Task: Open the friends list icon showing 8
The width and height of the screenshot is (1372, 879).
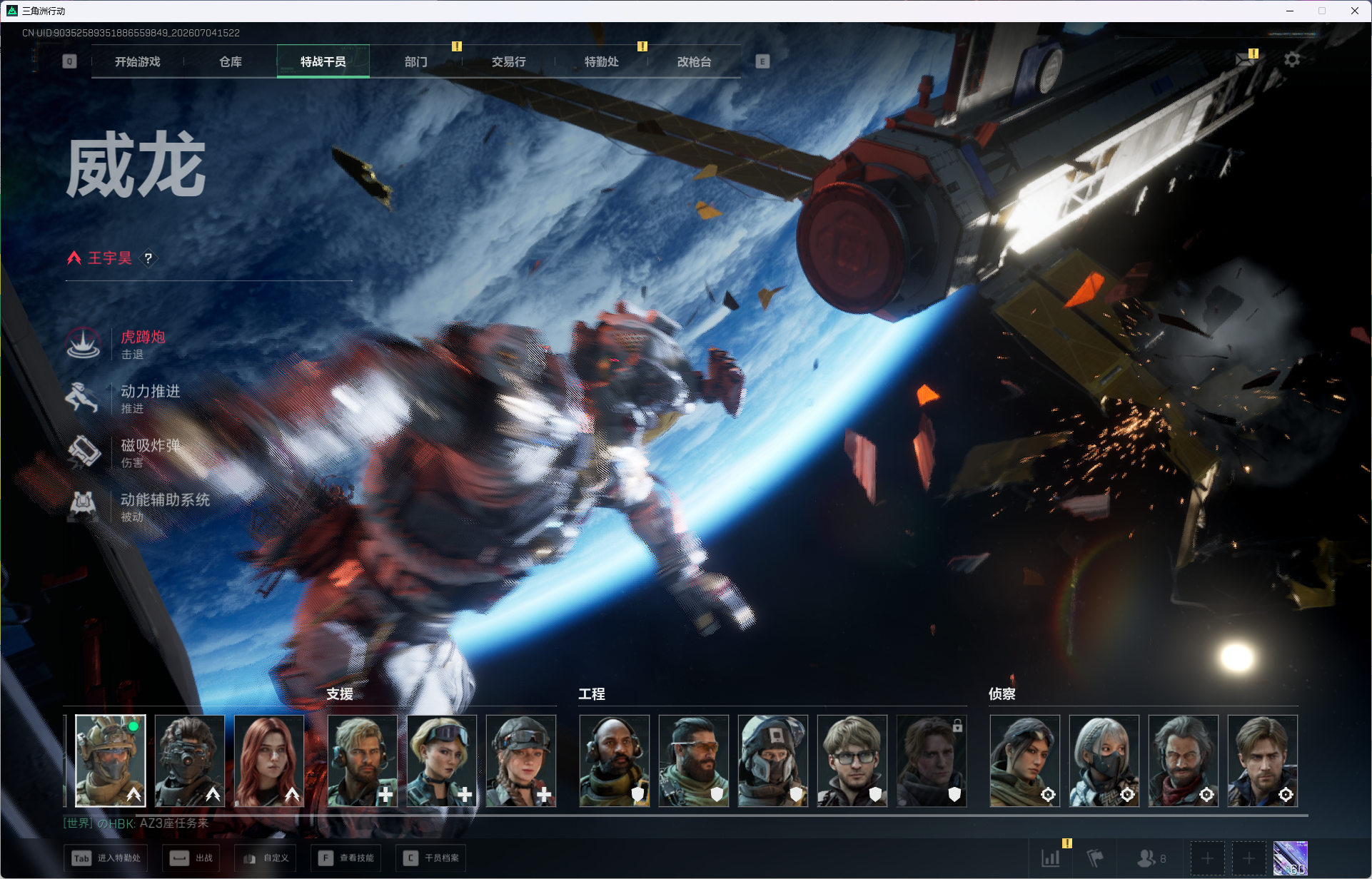Action: (1151, 858)
